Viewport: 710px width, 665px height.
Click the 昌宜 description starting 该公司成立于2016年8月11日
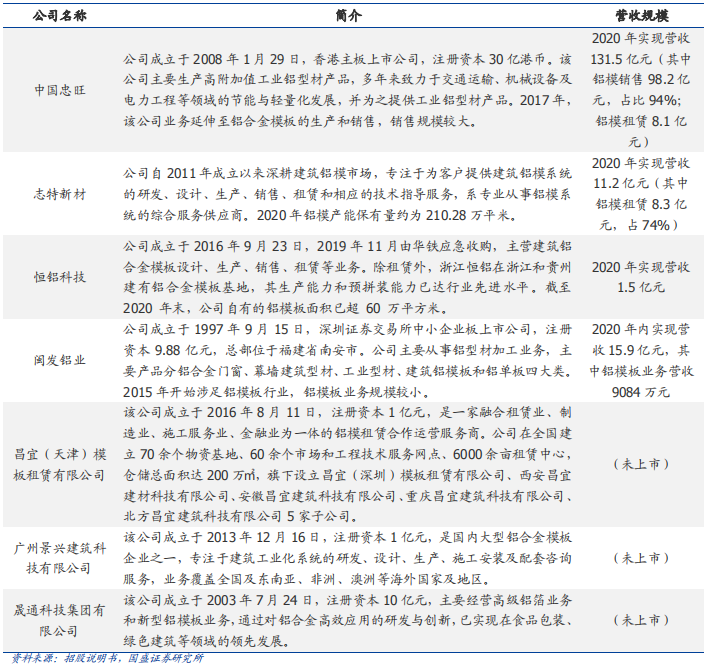pyautogui.click(x=347, y=464)
